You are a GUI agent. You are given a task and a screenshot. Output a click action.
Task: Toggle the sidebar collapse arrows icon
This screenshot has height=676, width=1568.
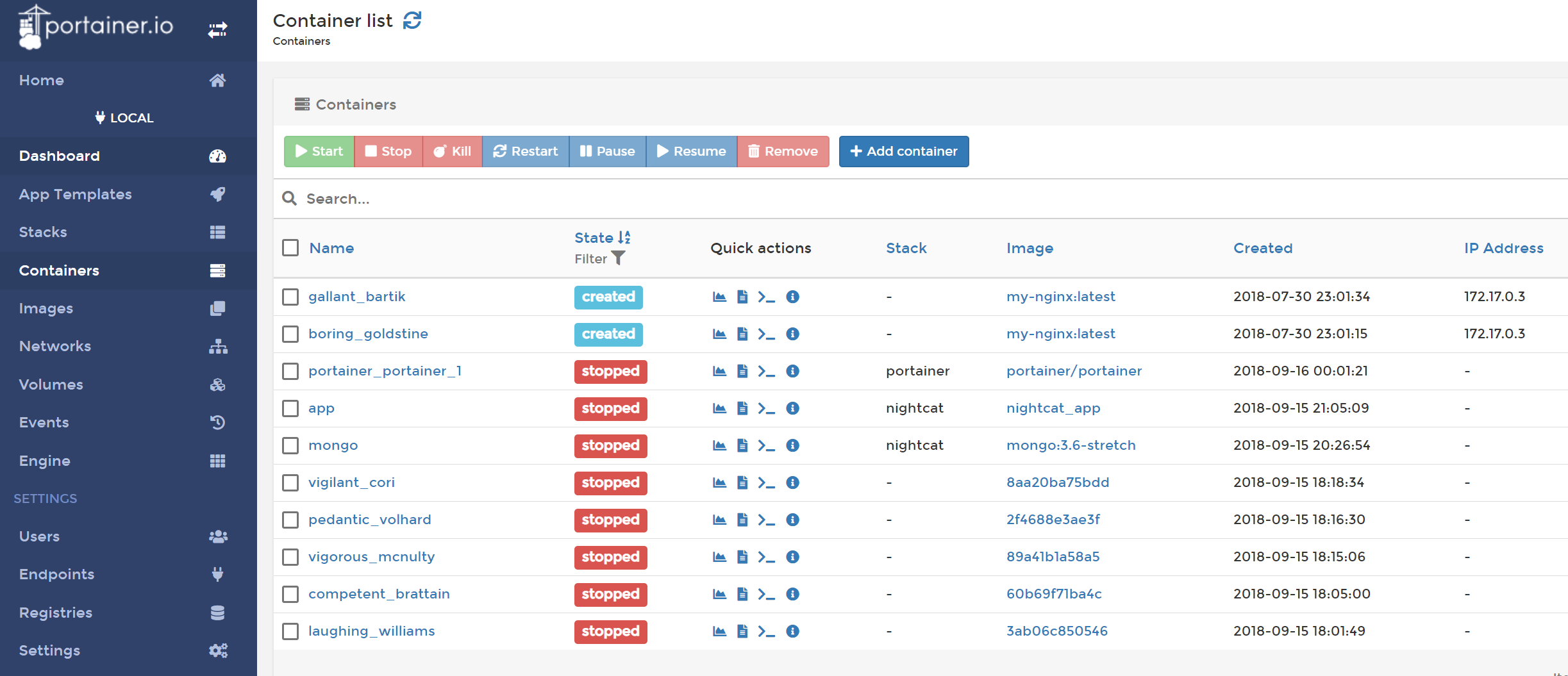(x=217, y=29)
